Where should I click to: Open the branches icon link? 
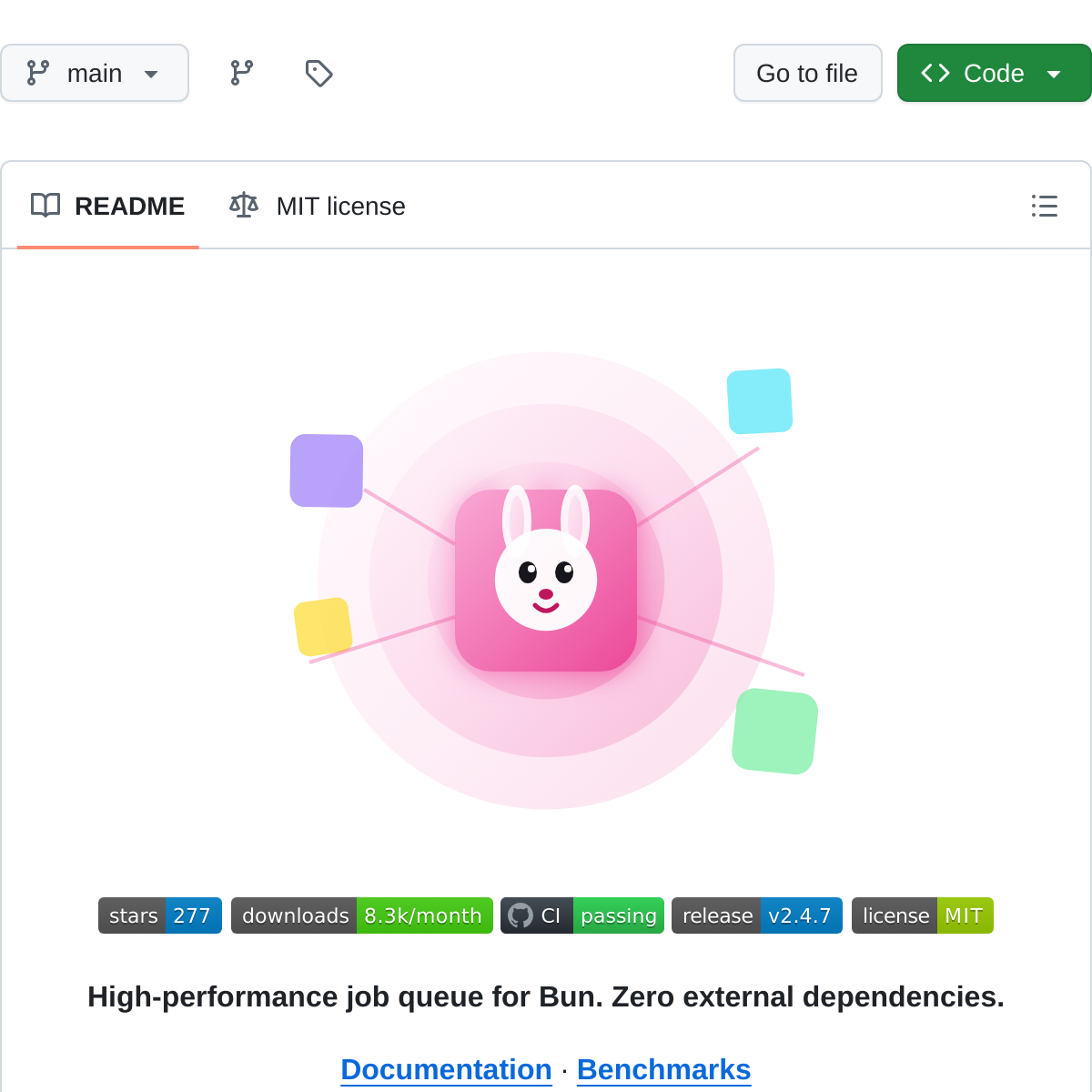(242, 73)
